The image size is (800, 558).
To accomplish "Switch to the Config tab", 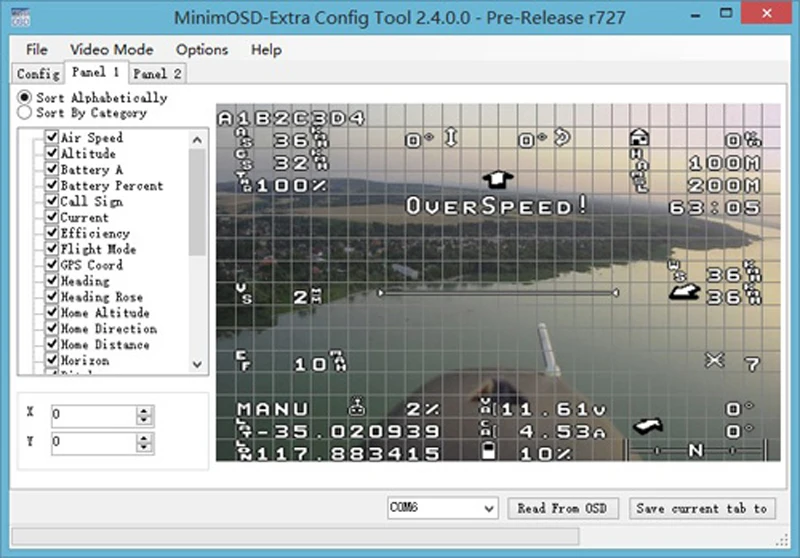I will (38, 74).
